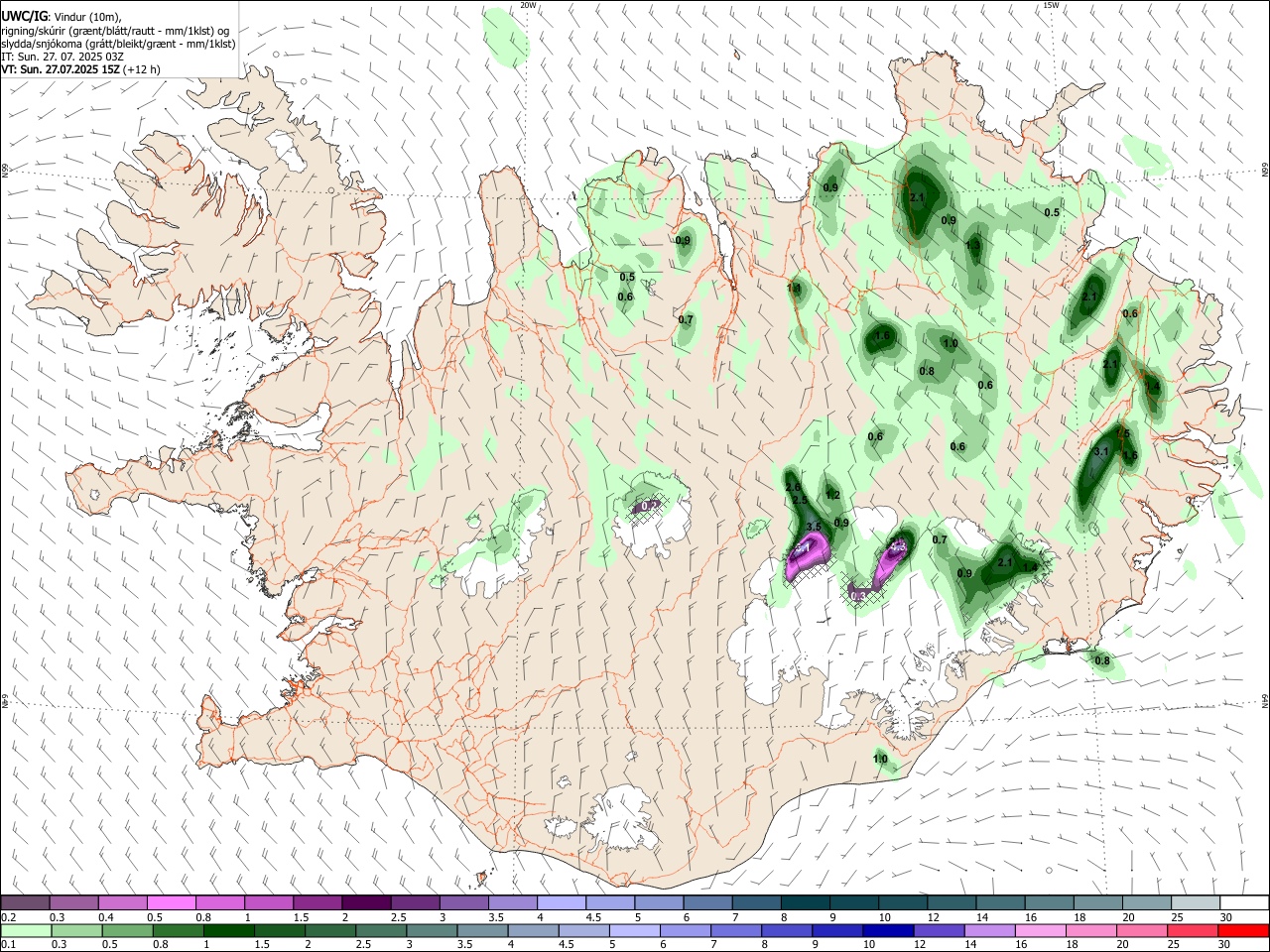Click the '20W' longitude label
The width and height of the screenshot is (1270, 952).
pyautogui.click(x=529, y=5)
